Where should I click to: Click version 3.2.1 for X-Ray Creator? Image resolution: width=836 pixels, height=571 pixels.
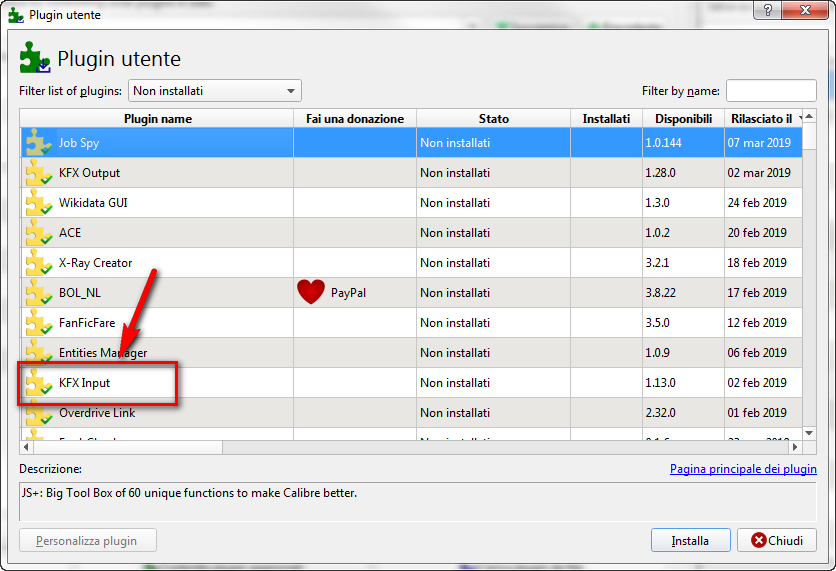[x=657, y=262]
